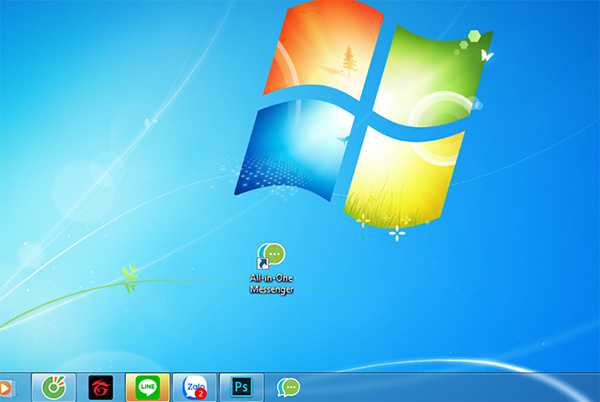This screenshot has height=402, width=600.
Task: Switch to the LINE app in taskbar
Action: 148,386
